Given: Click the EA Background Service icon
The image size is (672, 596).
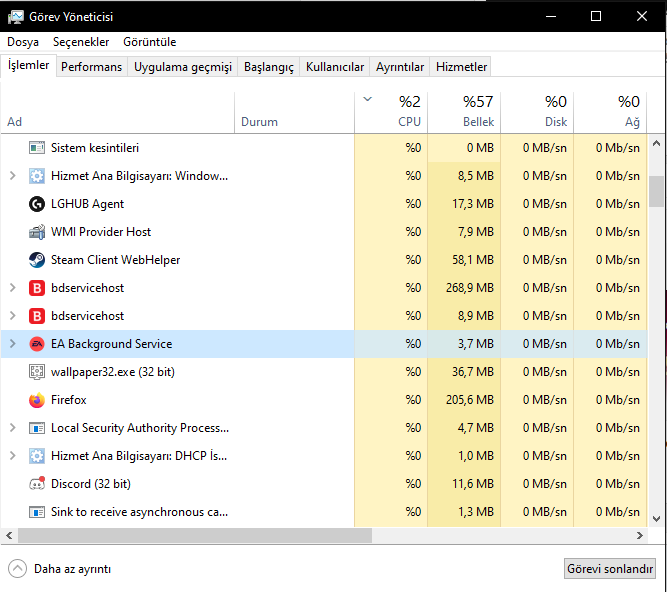Looking at the screenshot, I should point(37,344).
